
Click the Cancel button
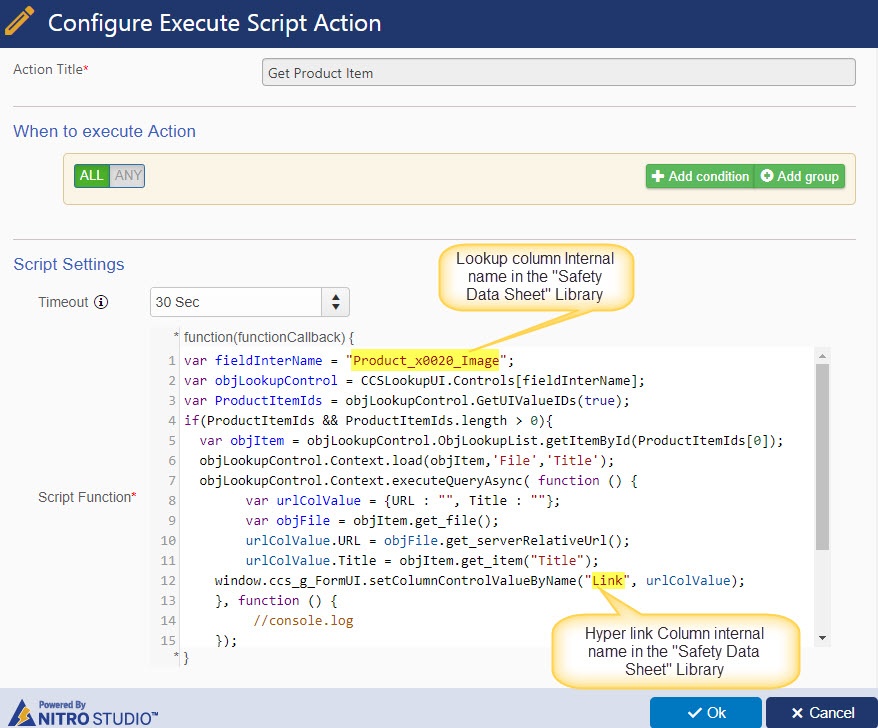(821, 713)
